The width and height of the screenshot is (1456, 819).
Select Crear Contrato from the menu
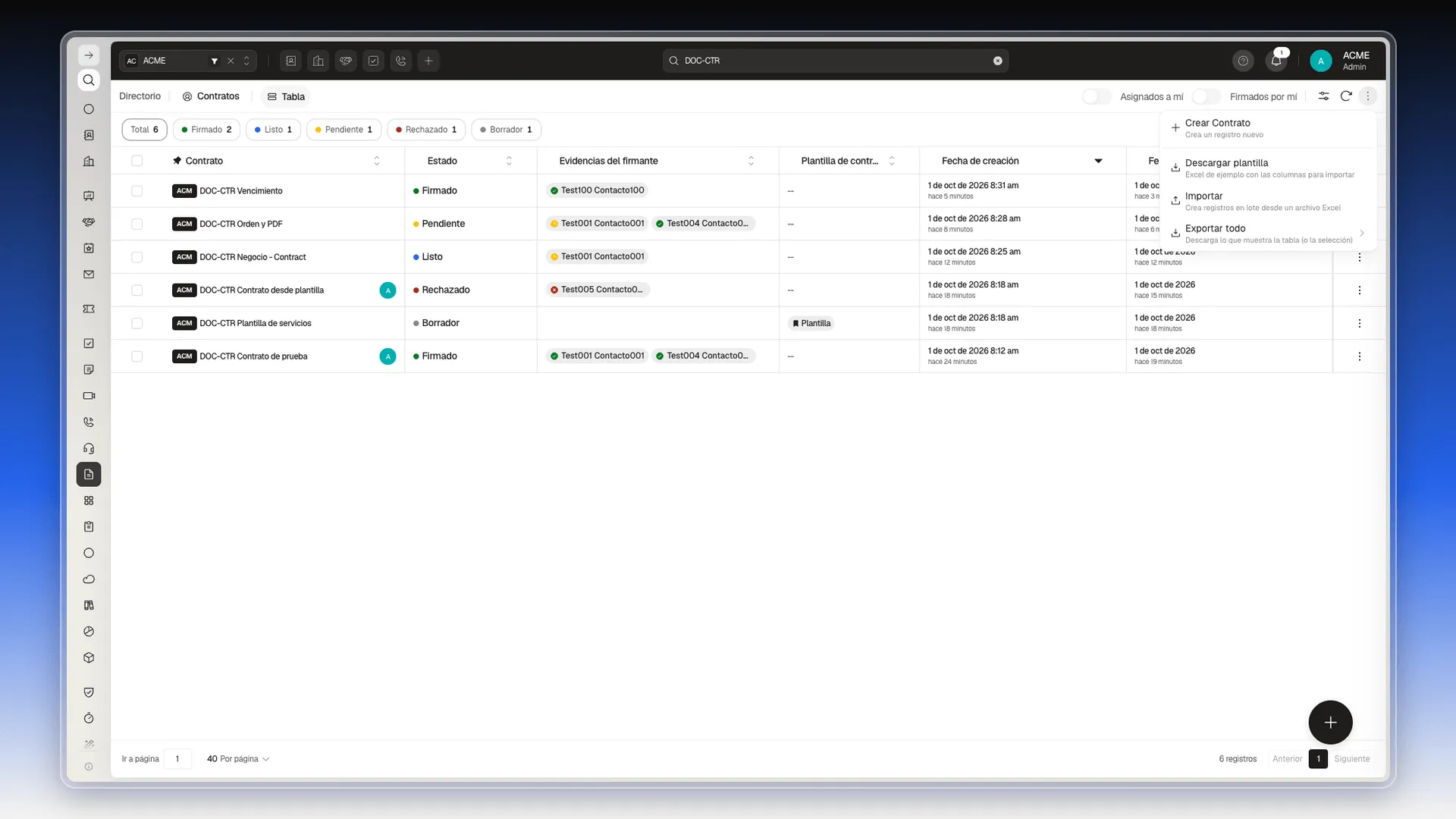tap(1268, 128)
